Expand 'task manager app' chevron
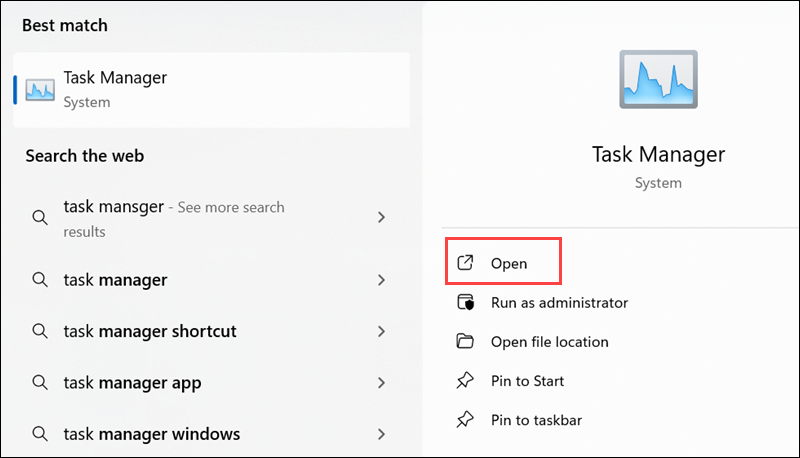This screenshot has width=800, height=458. 381,383
